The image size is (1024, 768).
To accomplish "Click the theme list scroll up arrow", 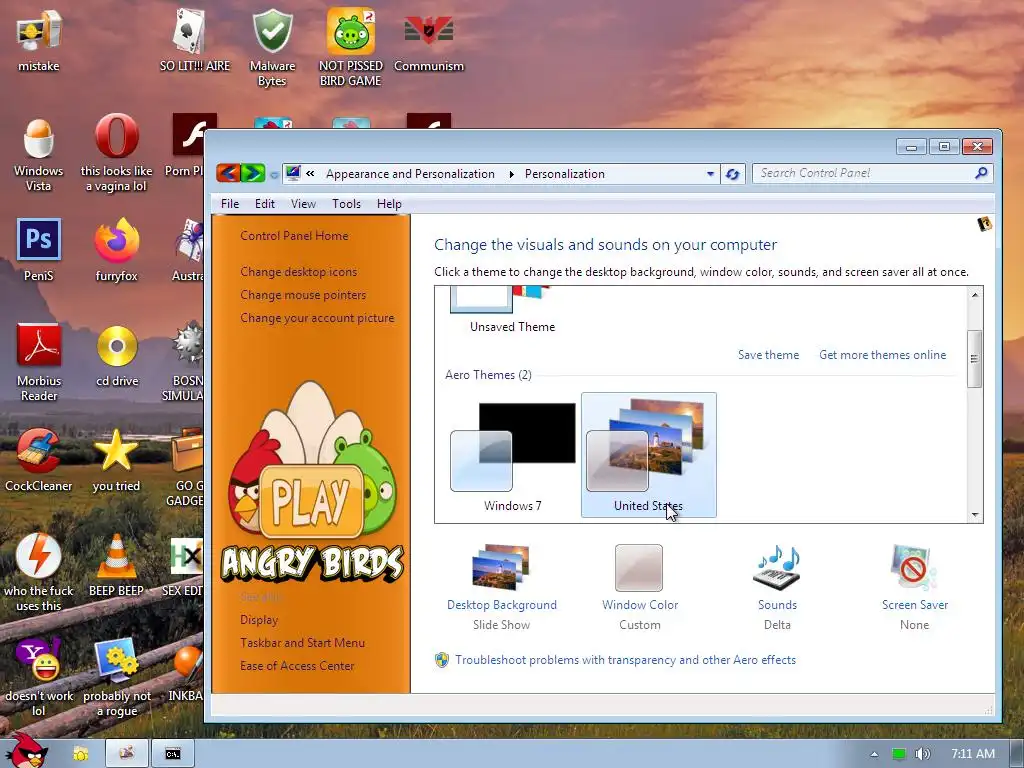I will [x=974, y=295].
